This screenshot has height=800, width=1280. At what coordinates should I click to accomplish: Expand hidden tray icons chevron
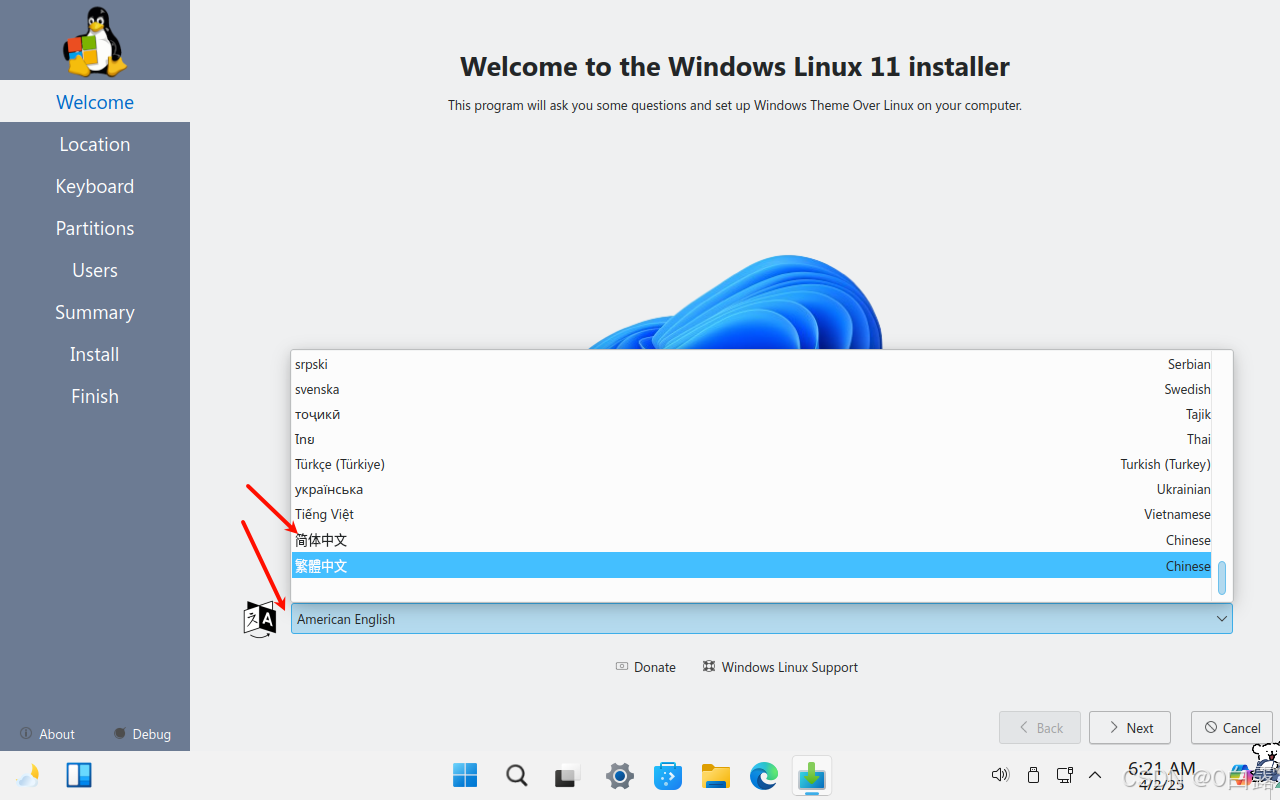click(x=1095, y=775)
